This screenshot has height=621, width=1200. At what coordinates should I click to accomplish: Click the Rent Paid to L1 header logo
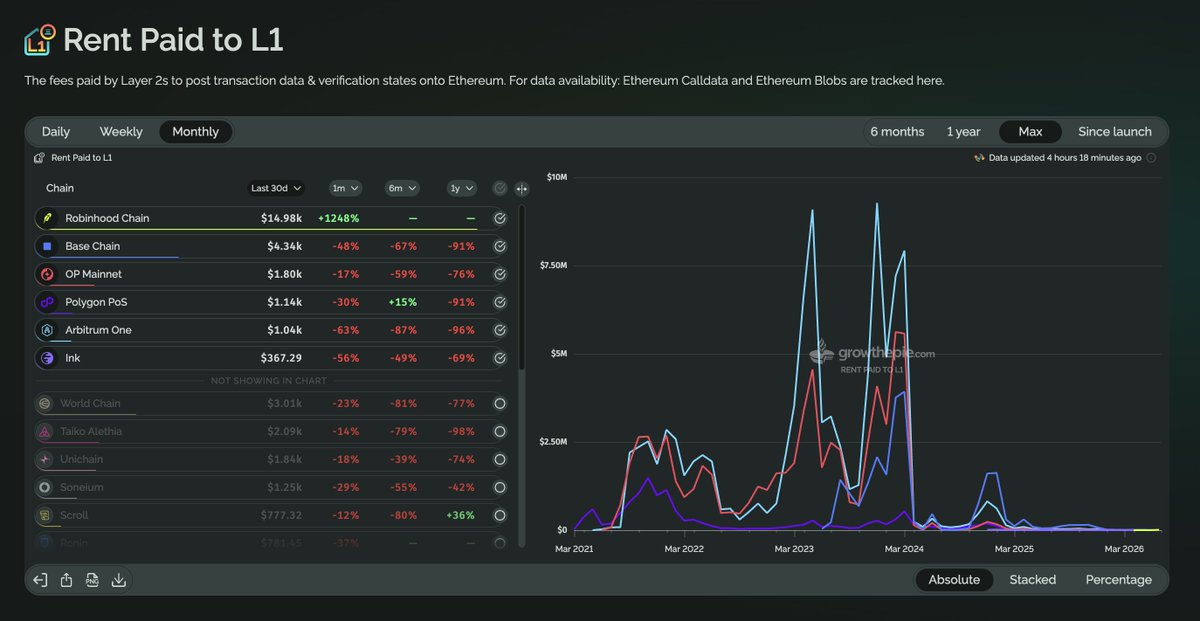pos(40,40)
